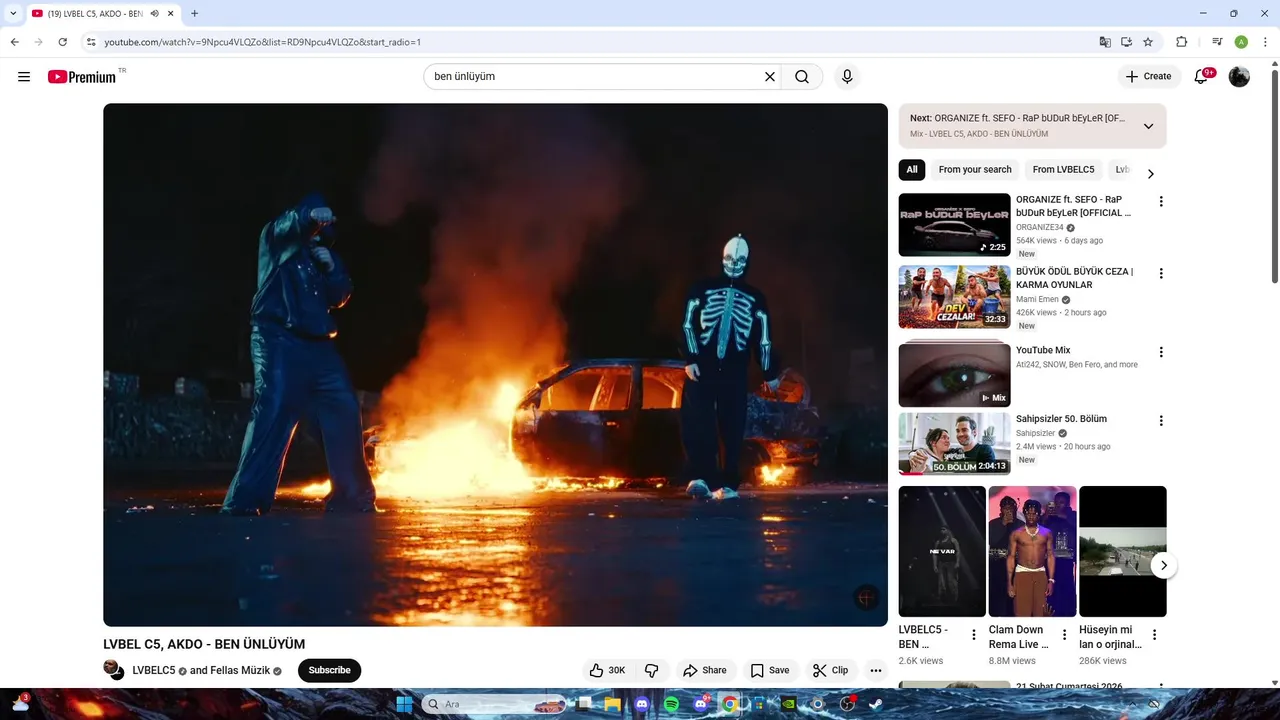Start voice search with microphone
This screenshot has width=1280, height=720.
pyautogui.click(x=847, y=77)
